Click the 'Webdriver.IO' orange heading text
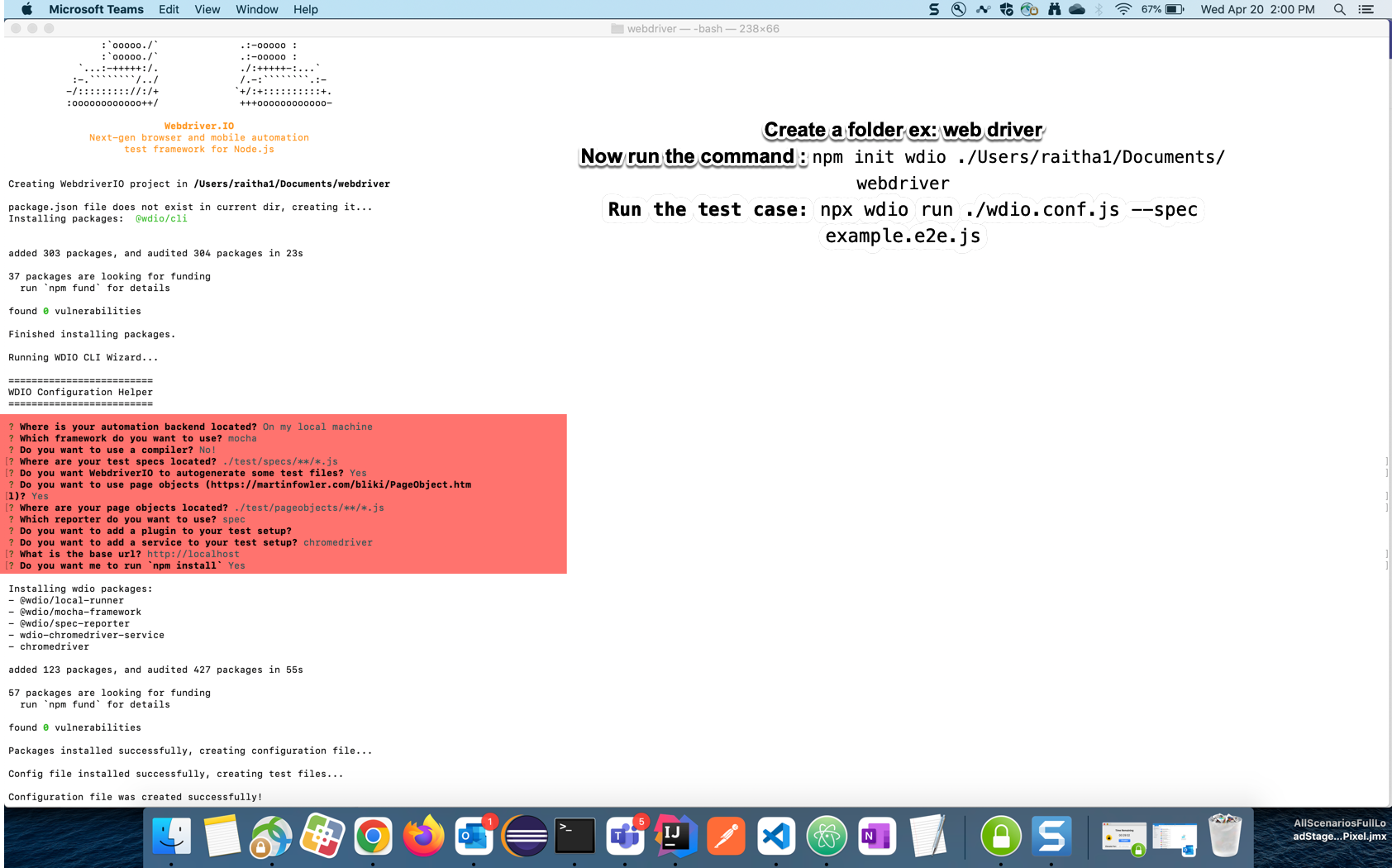The width and height of the screenshot is (1392, 868). tap(199, 126)
